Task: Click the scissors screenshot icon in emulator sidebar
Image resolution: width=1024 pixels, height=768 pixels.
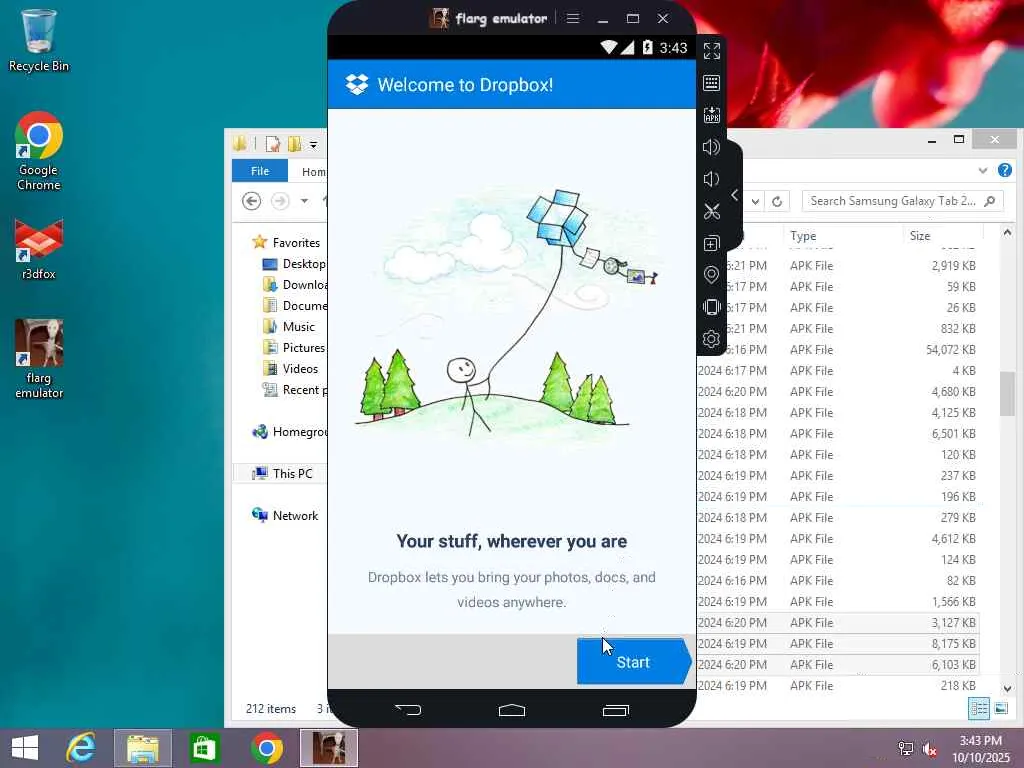Action: [711, 211]
